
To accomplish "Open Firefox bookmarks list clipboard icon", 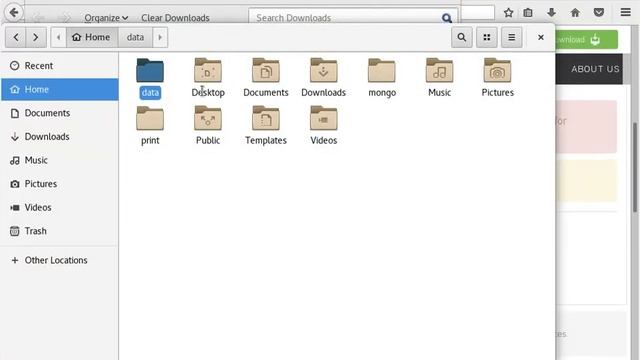I will [x=528, y=13].
